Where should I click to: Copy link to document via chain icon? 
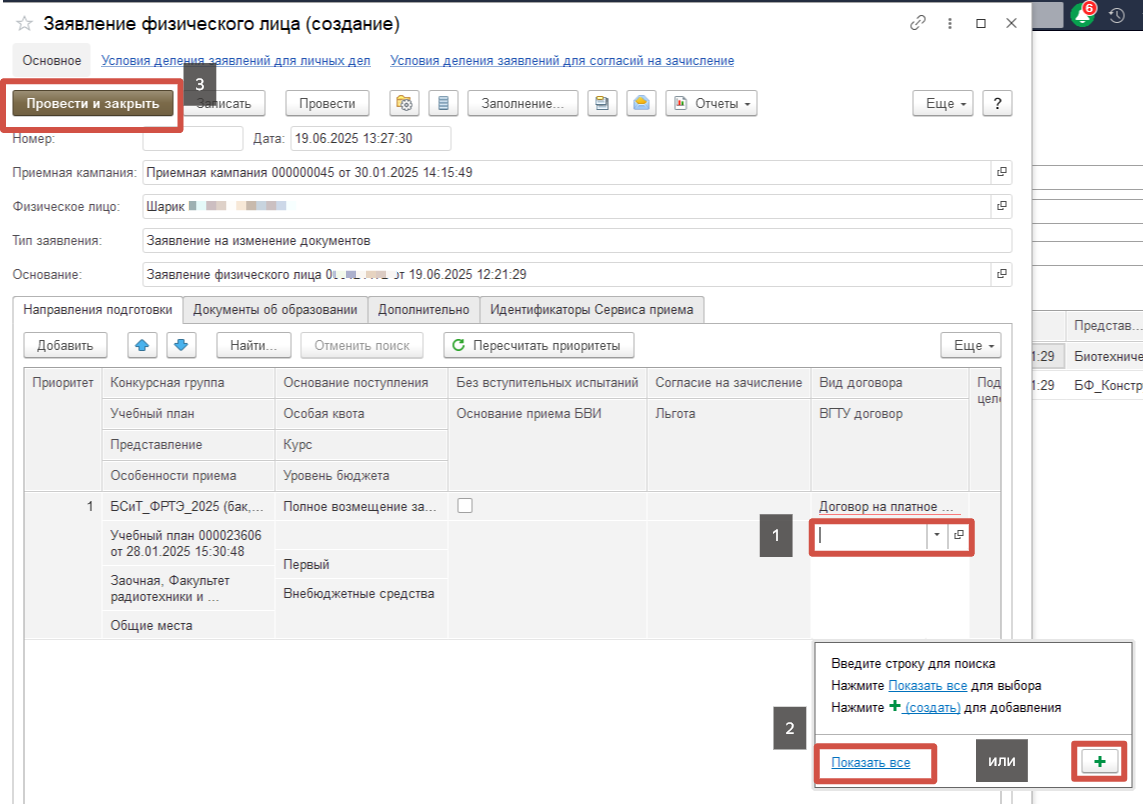917,23
